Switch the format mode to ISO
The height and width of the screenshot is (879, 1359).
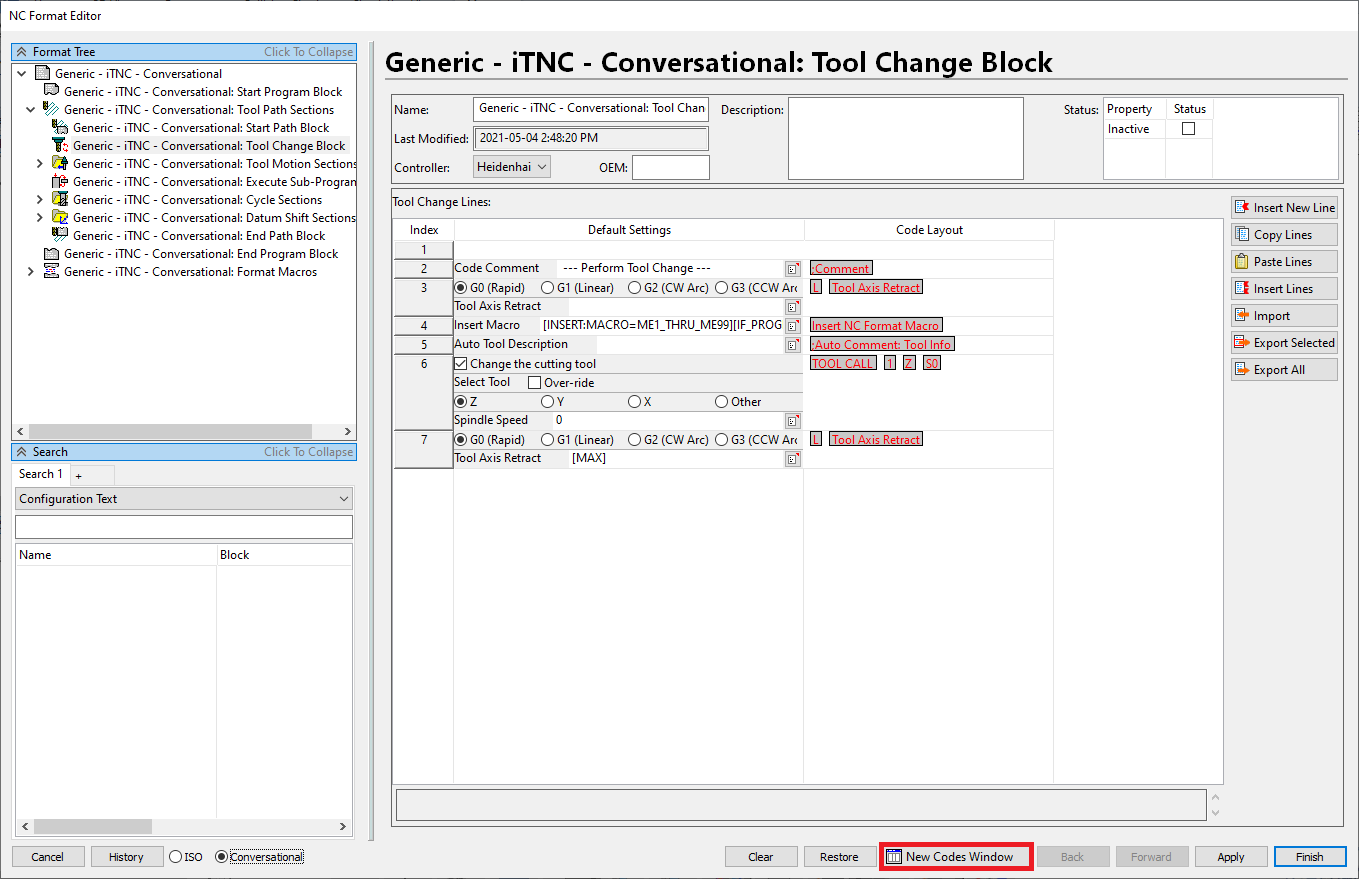click(x=176, y=857)
